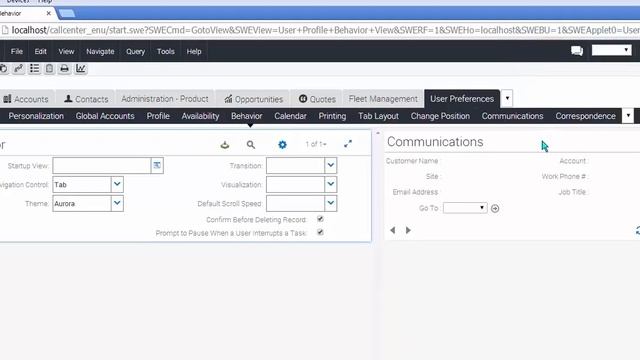This screenshot has height=360, width=640.
Task: Click the bulleted list toolbar icon
Action: click(34, 69)
